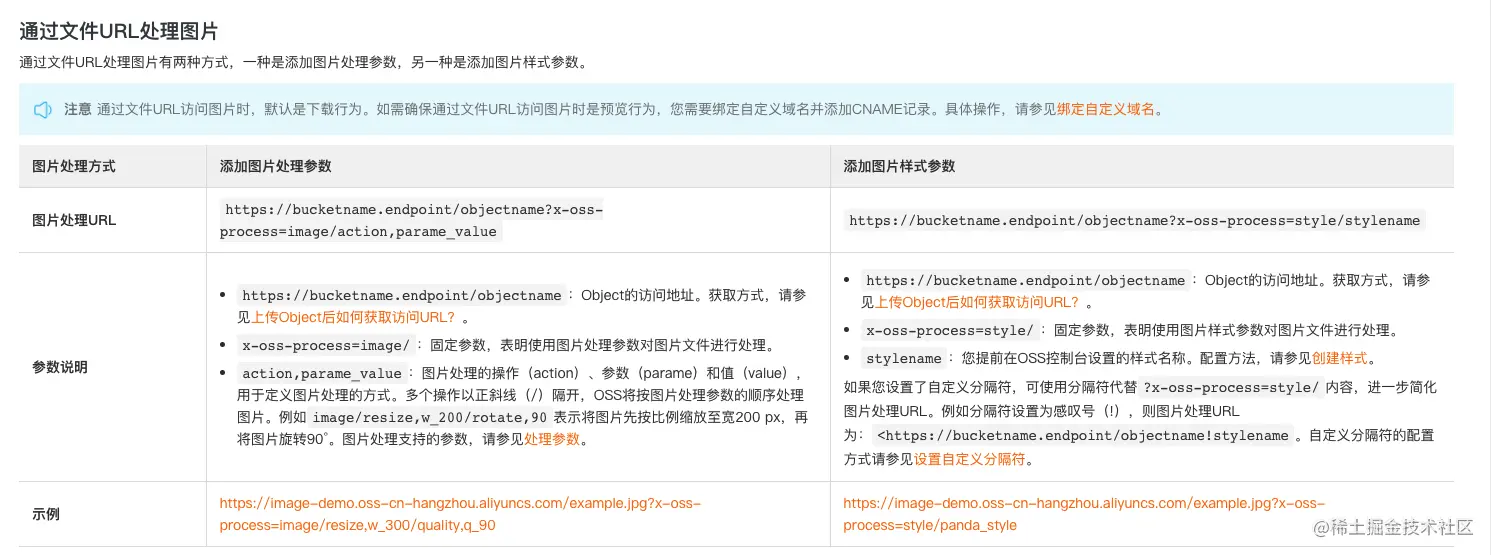1491x555 pixels.
Task: Click the 图片处理方式 column header
Action: click(x=74, y=166)
